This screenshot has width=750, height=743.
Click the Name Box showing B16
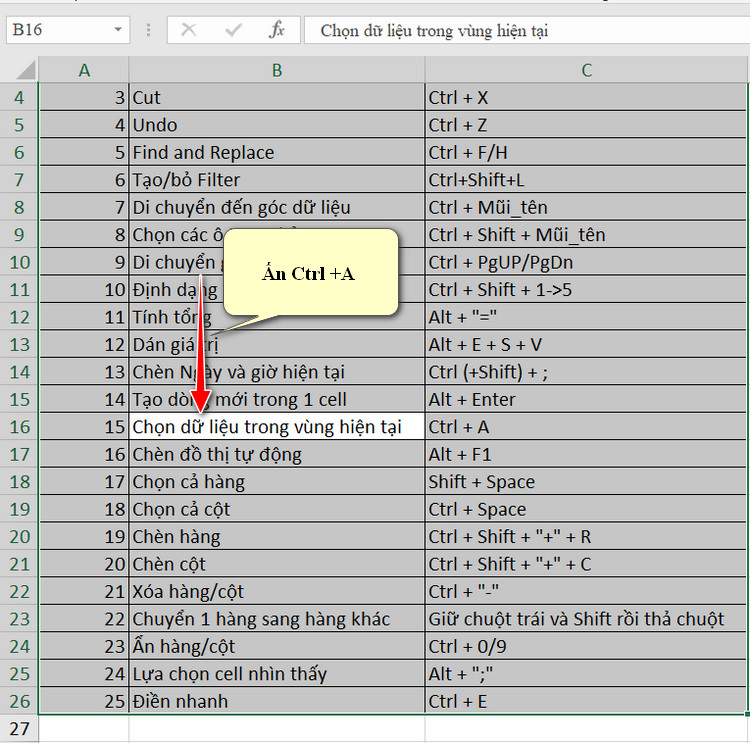click(x=67, y=30)
